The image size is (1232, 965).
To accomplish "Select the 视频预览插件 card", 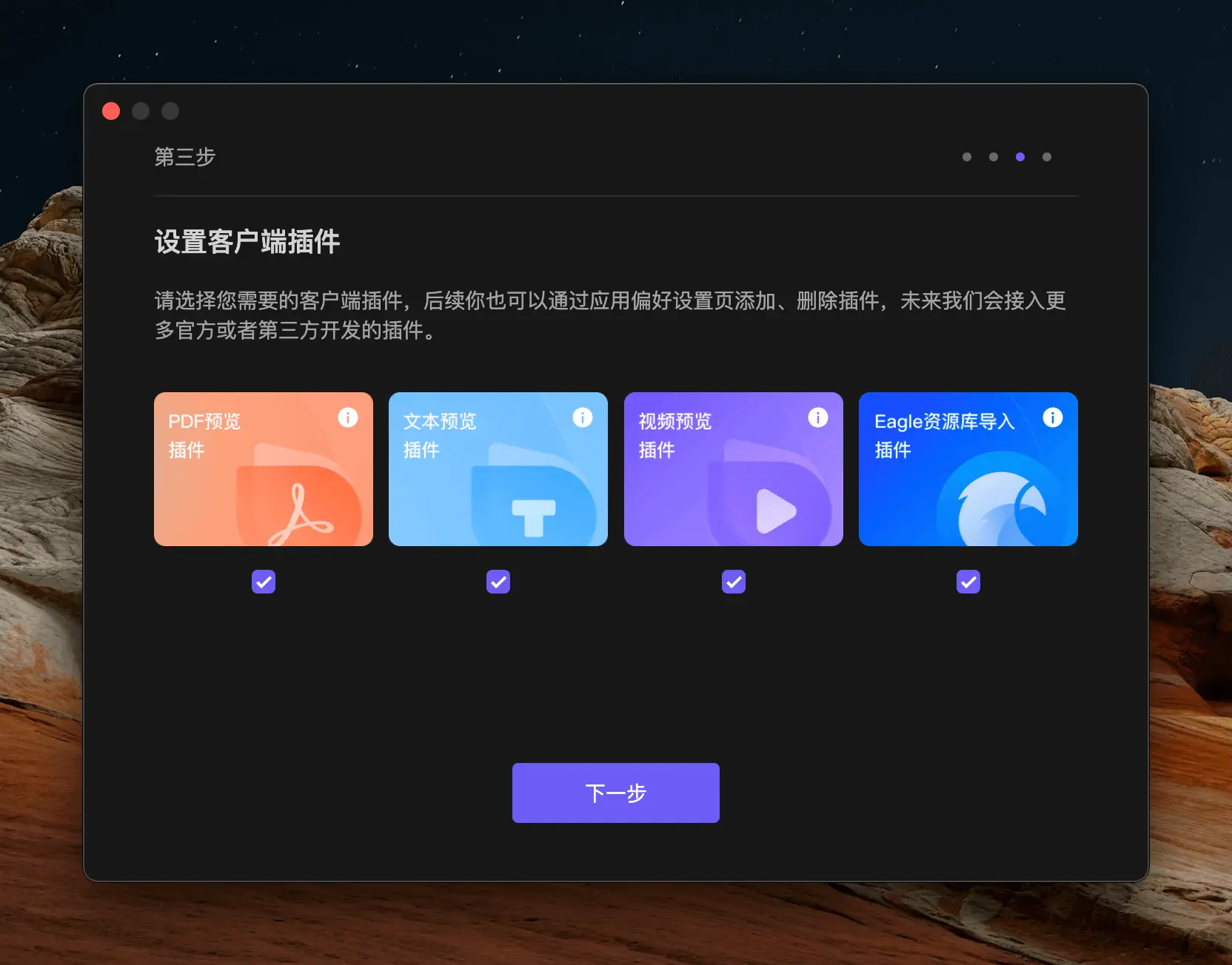I will 734,469.
